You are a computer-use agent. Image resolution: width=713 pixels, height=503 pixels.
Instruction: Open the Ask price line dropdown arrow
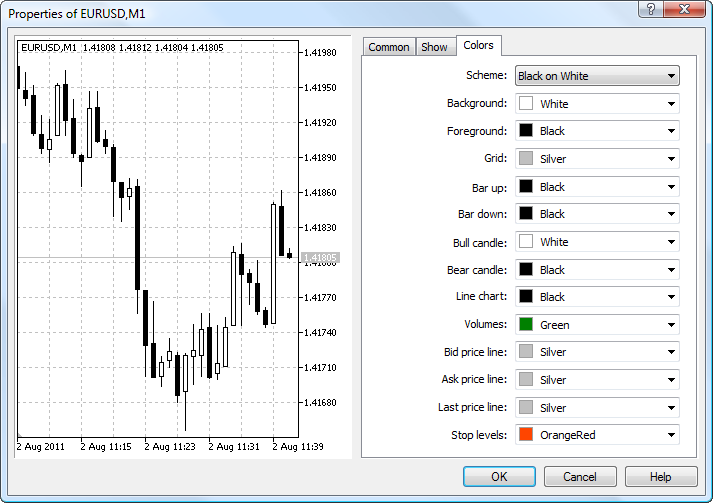click(671, 380)
